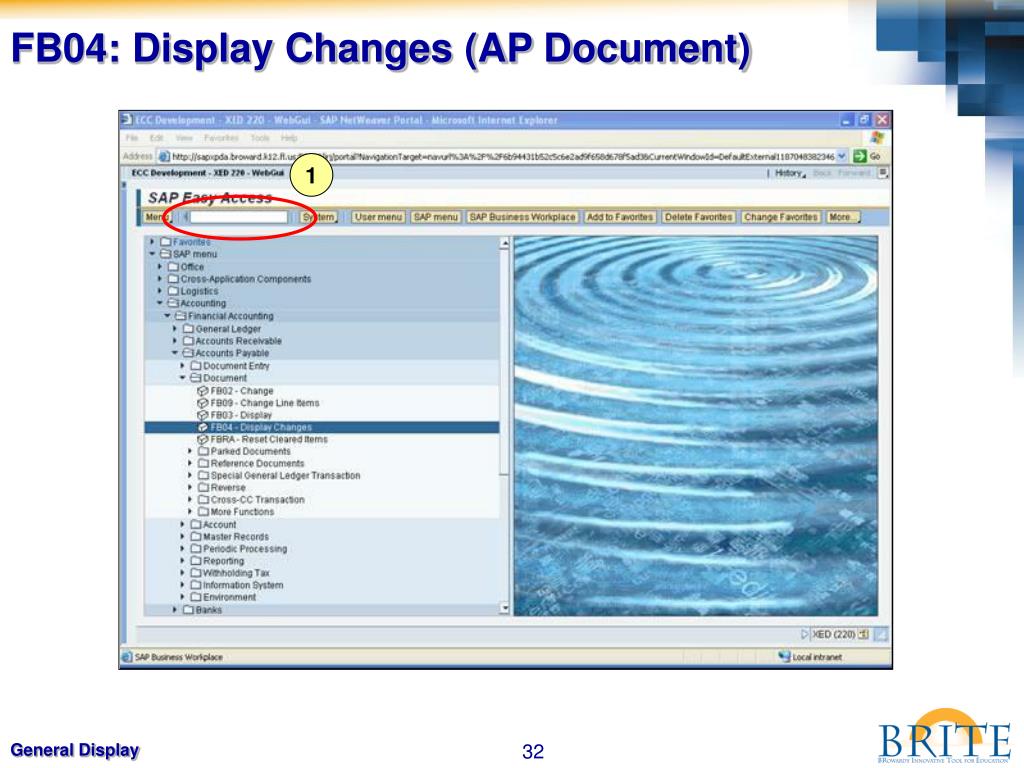Expand Document Entry folder
This screenshot has width=1024, height=768.
pos(183,366)
